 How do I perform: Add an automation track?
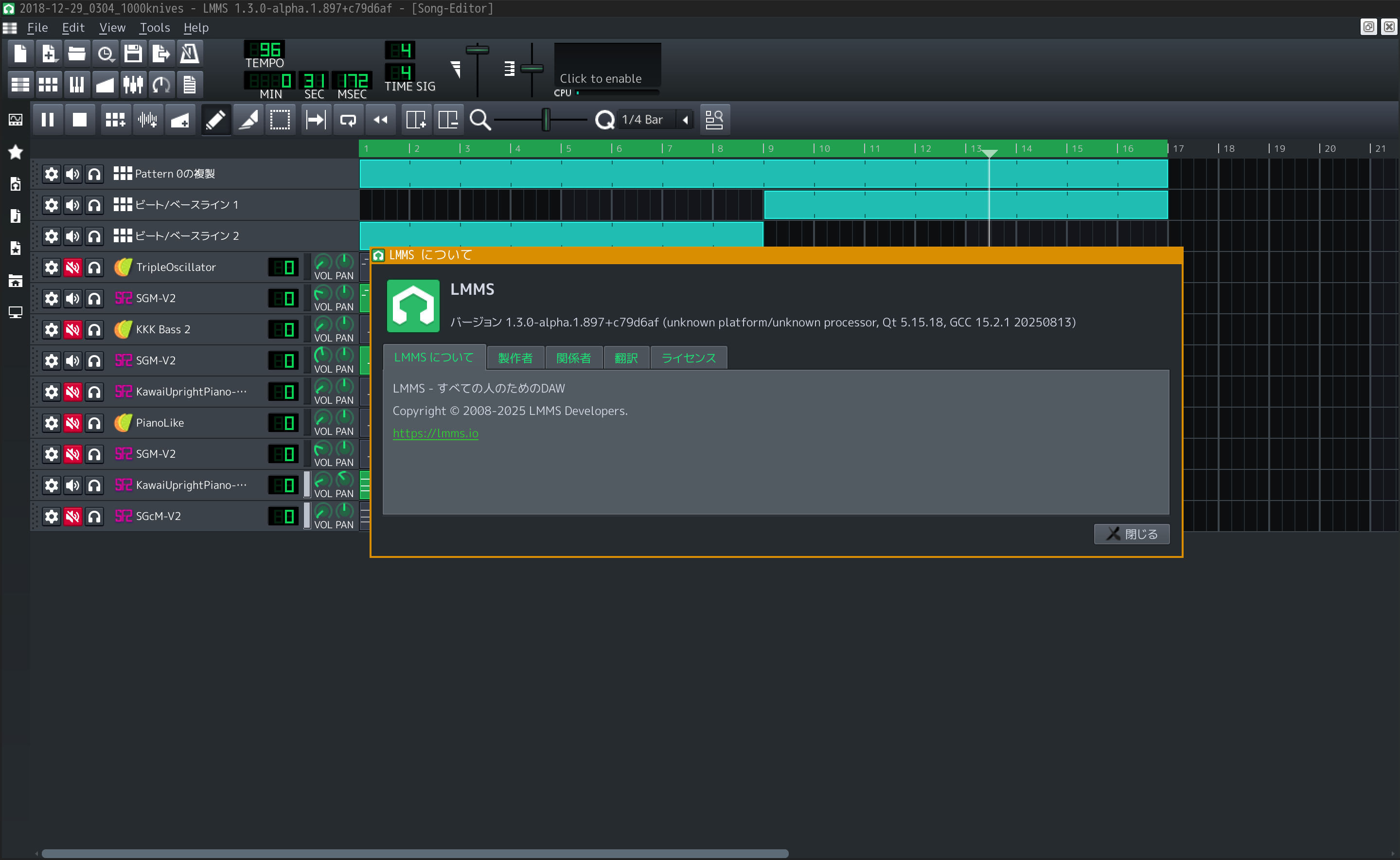point(180,120)
